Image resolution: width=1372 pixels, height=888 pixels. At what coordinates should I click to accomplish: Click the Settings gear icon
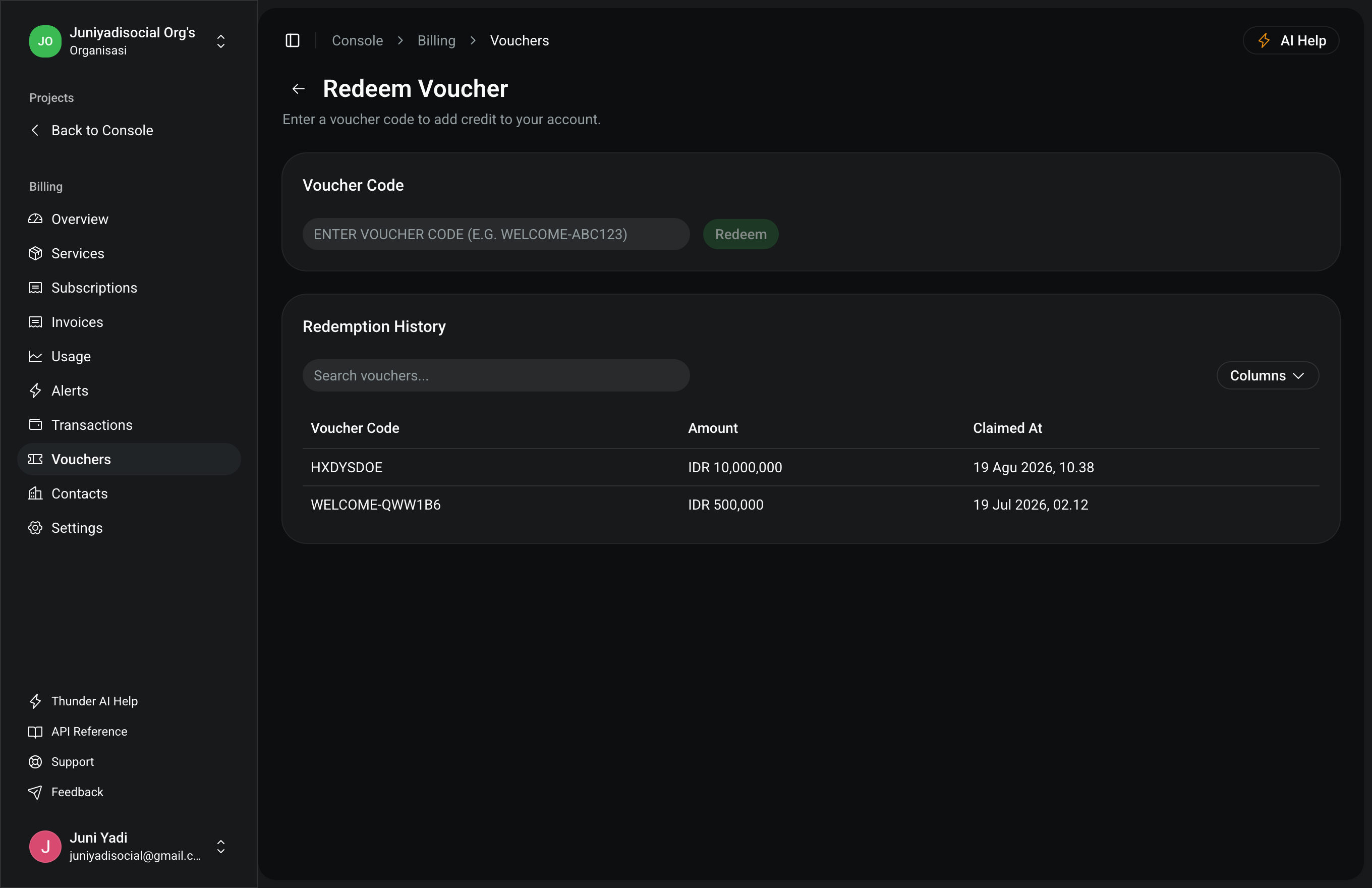click(x=35, y=528)
